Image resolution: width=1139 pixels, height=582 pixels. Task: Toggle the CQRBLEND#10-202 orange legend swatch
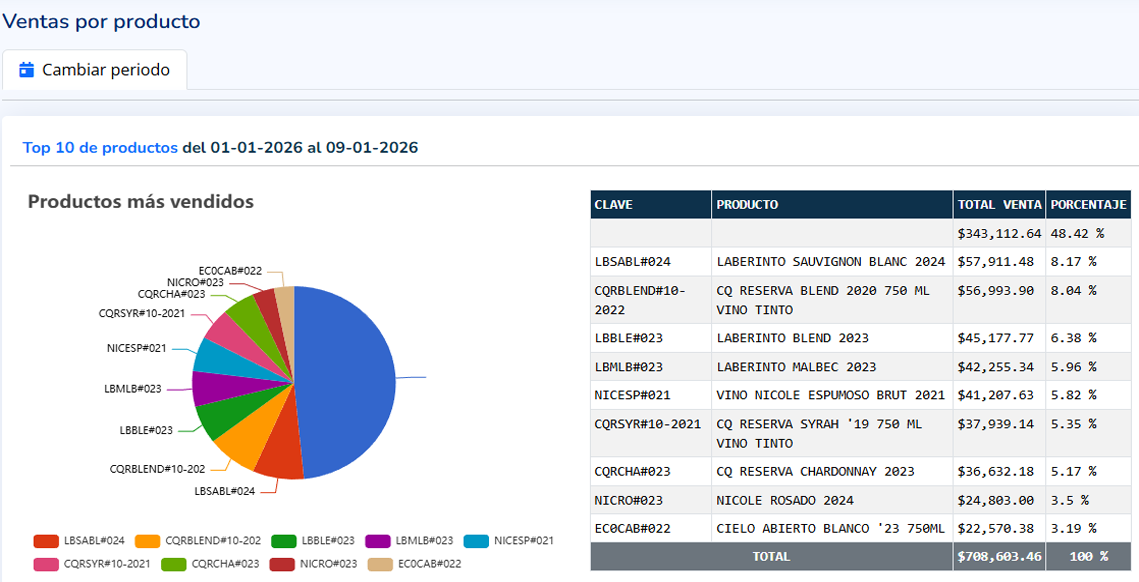(148, 541)
